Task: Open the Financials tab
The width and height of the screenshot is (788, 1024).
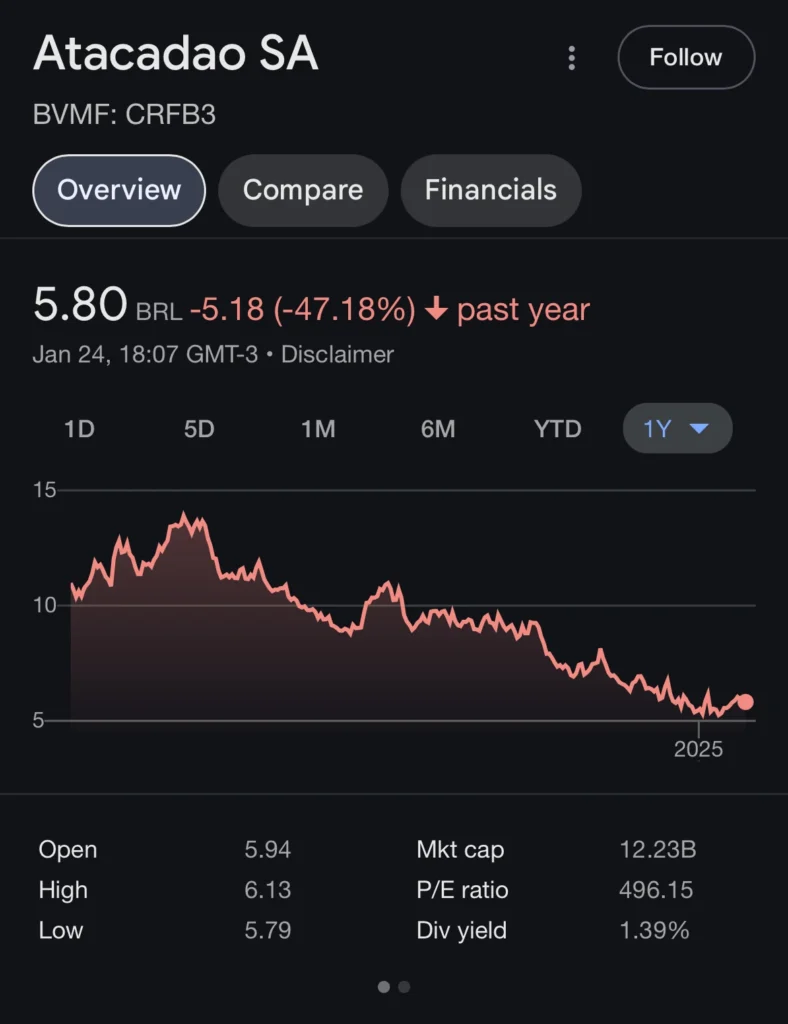Action: click(x=490, y=190)
